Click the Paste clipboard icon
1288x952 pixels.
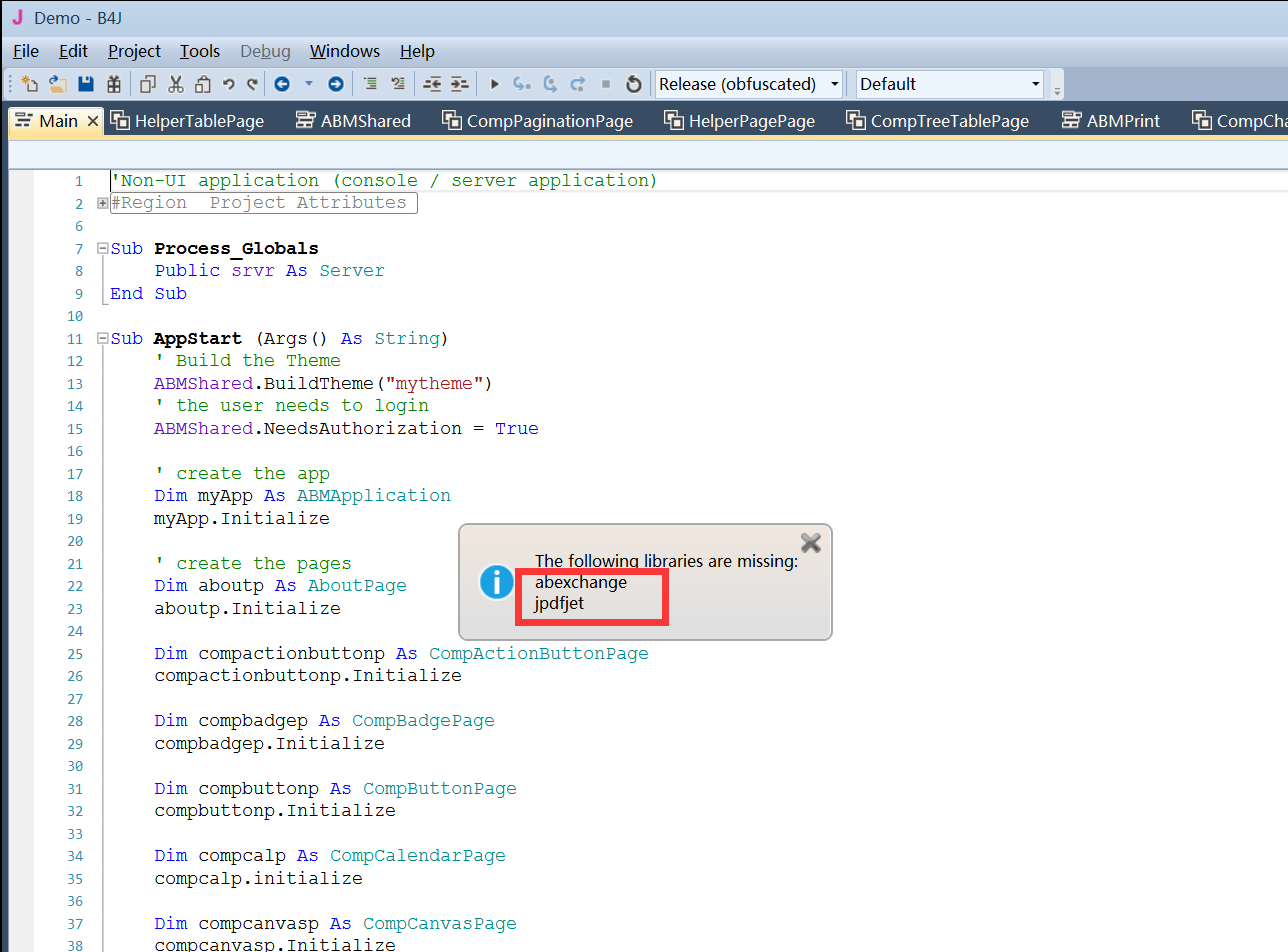203,84
